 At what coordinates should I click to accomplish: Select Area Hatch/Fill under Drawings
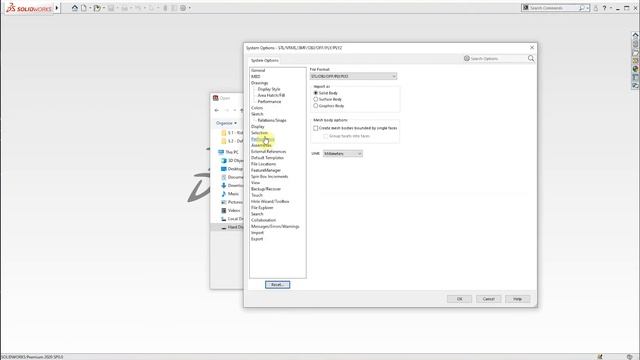tap(271, 95)
